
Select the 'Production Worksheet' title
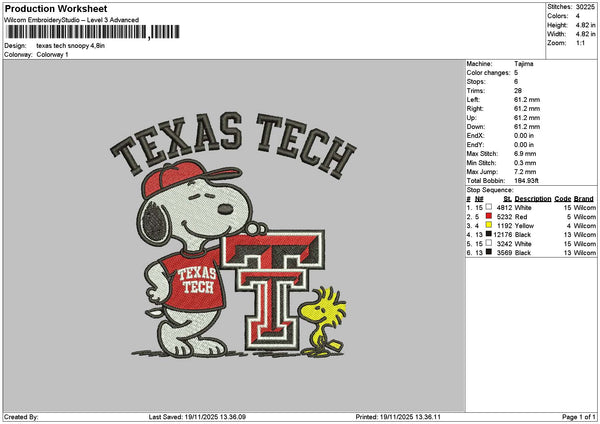click(56, 8)
